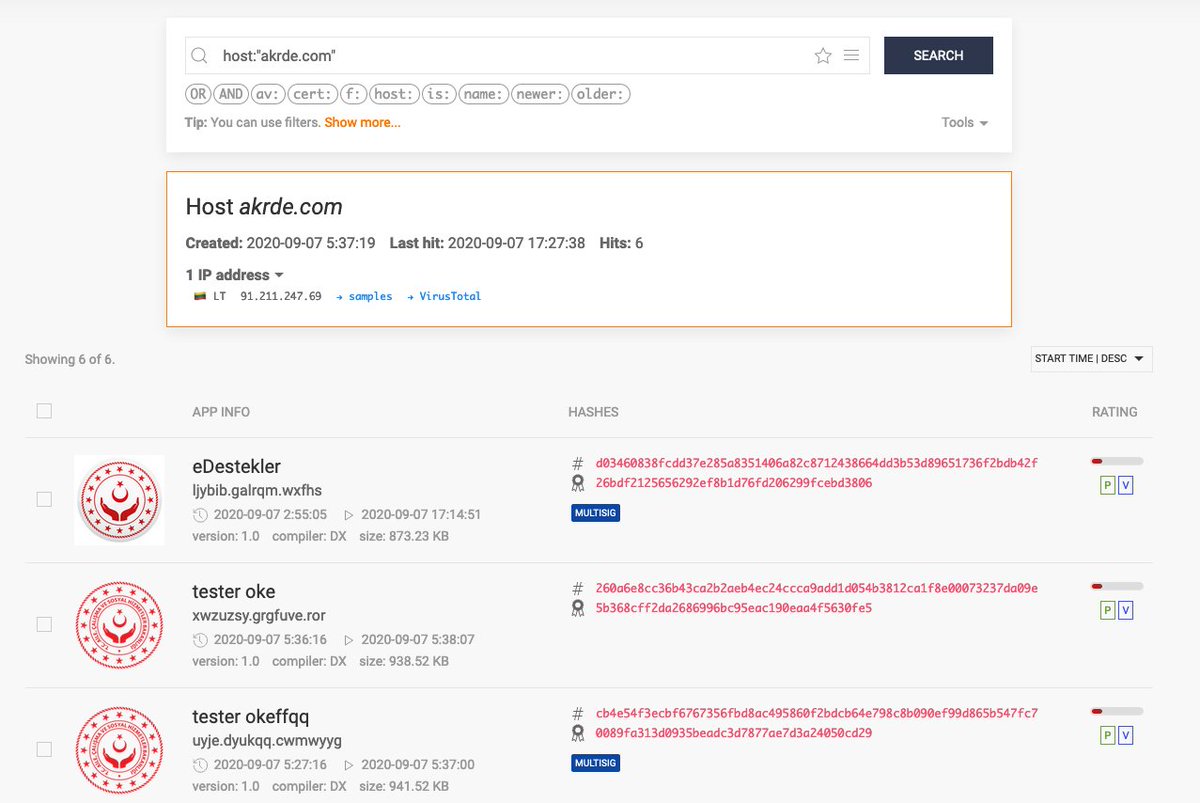The width and height of the screenshot is (1200, 803).
Task: Click the MULTISIG tag on tester okeffqq
Action: click(x=596, y=763)
